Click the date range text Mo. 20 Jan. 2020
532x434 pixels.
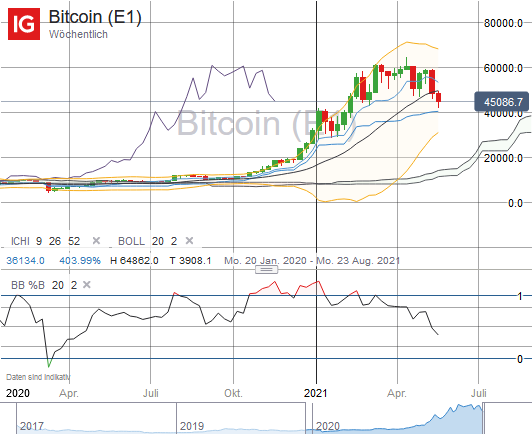pyautogui.click(x=266, y=261)
